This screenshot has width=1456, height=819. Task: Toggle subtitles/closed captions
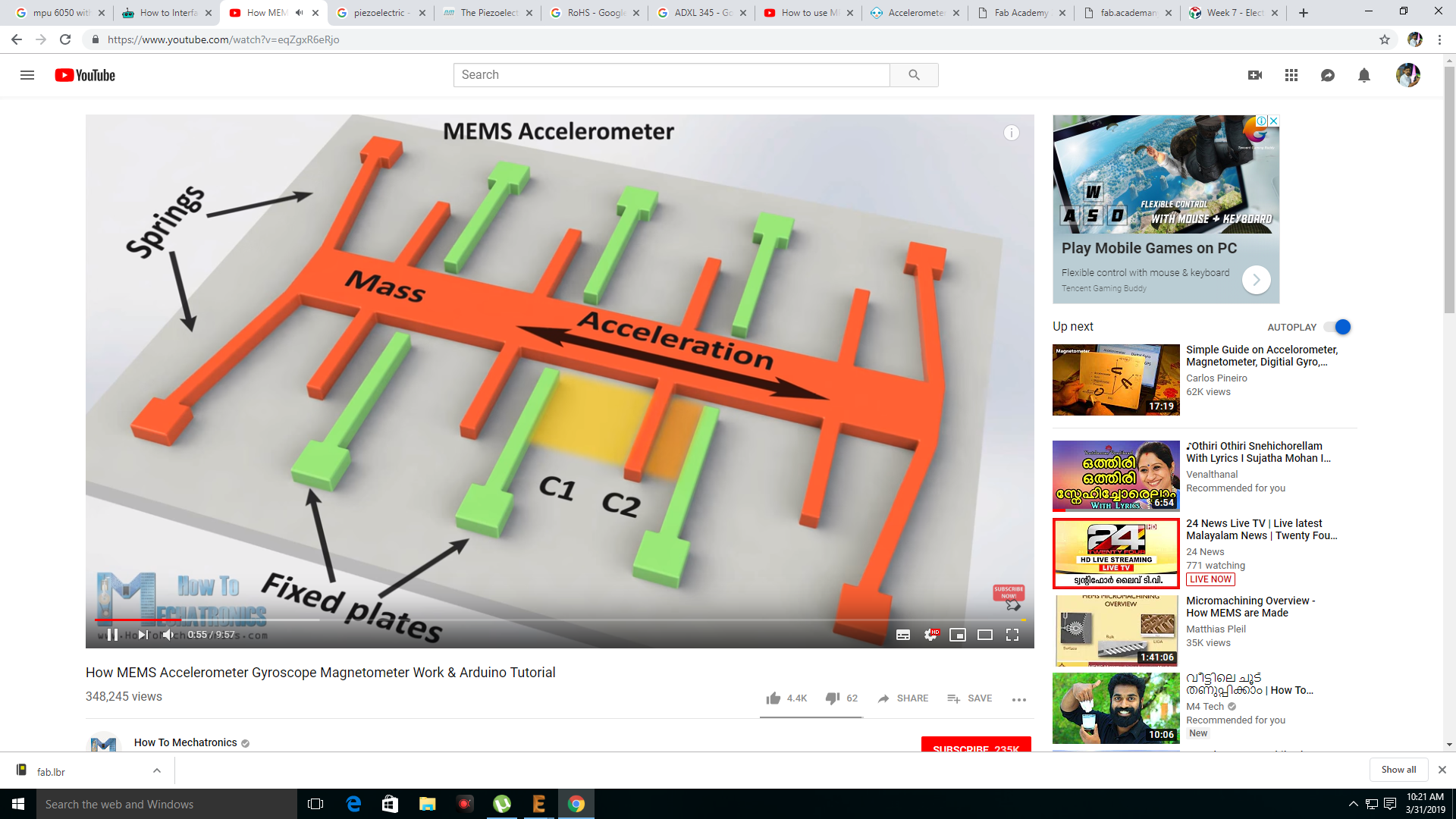pos(903,635)
